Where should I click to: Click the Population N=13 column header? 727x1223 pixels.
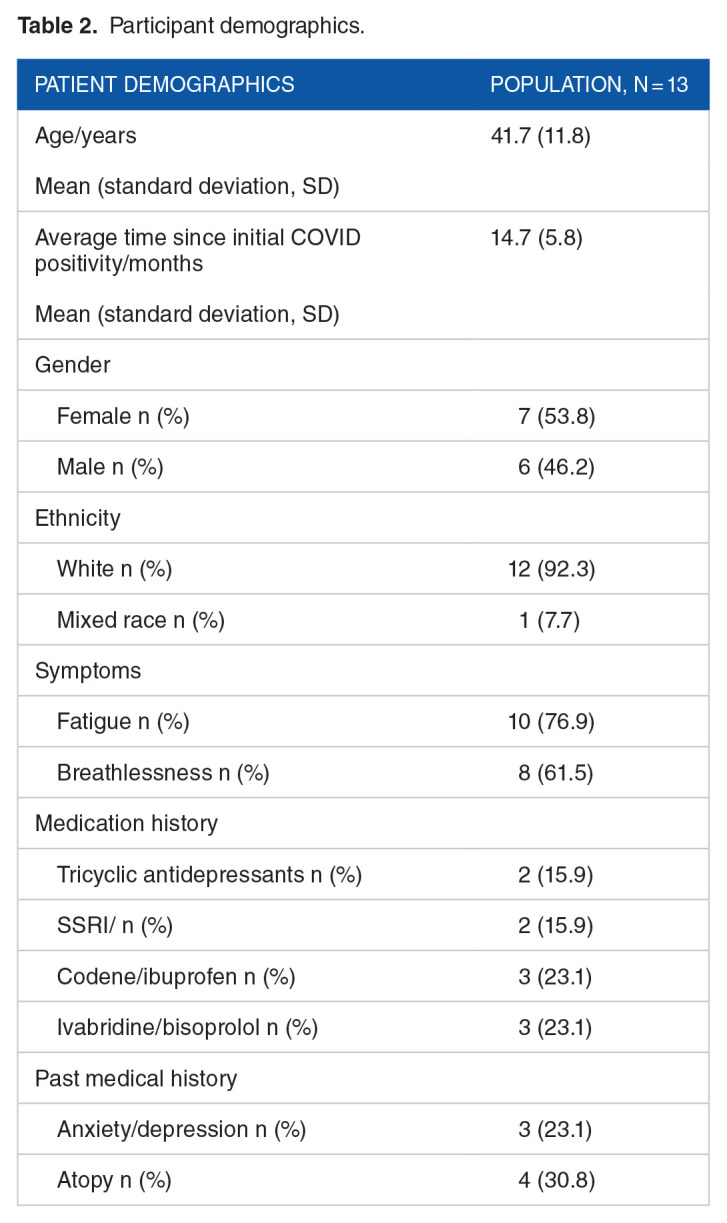pyautogui.click(x=589, y=84)
